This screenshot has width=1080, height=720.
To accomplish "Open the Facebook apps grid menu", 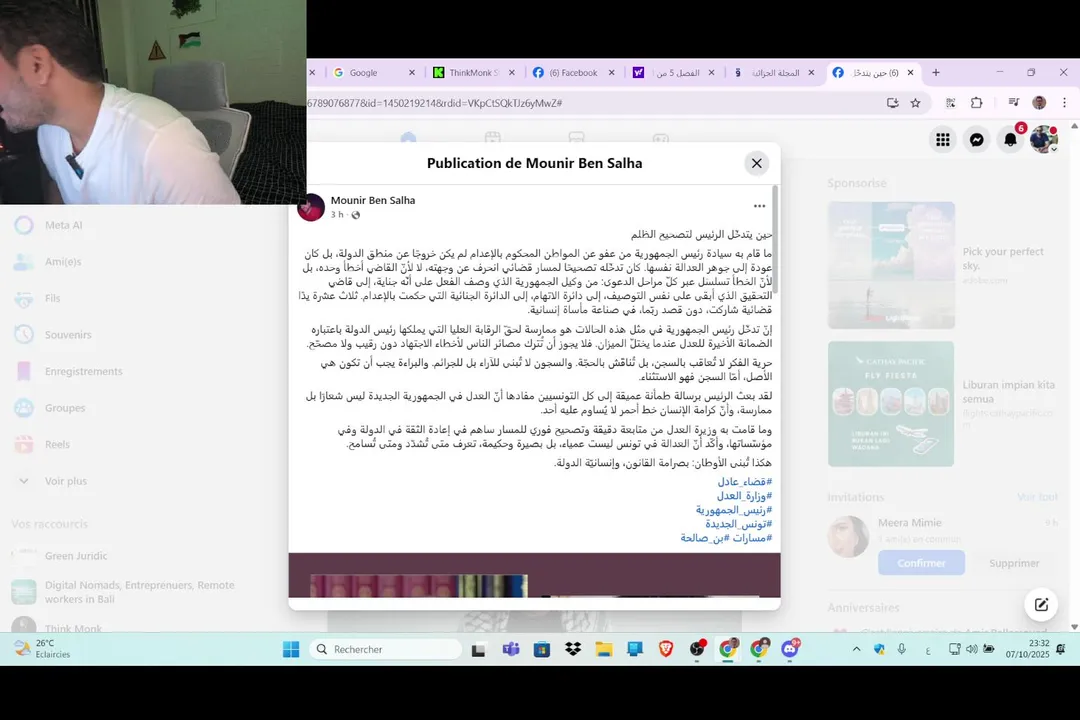I will pos(943,140).
